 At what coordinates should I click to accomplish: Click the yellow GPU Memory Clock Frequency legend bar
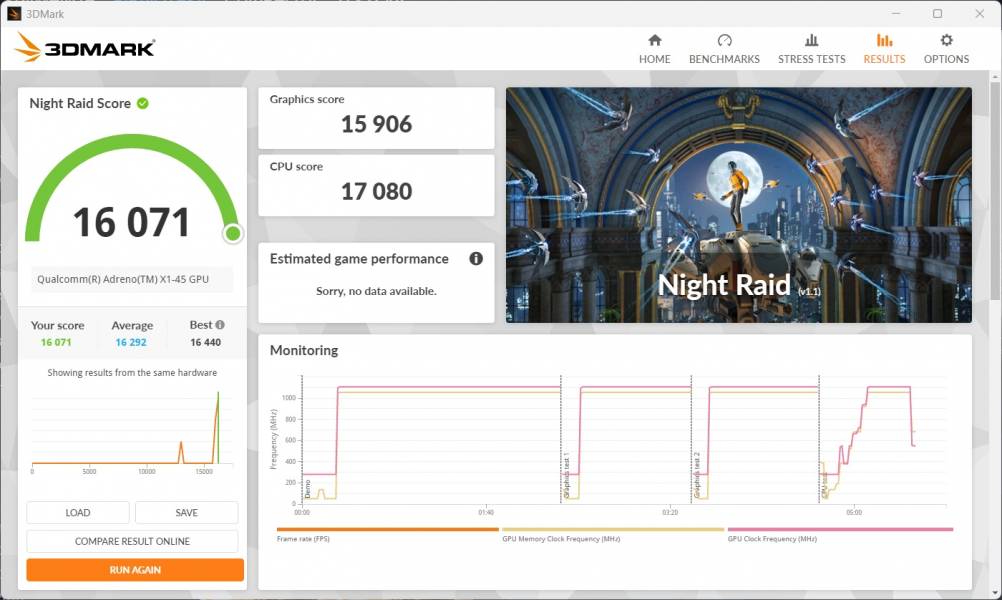coord(613,529)
